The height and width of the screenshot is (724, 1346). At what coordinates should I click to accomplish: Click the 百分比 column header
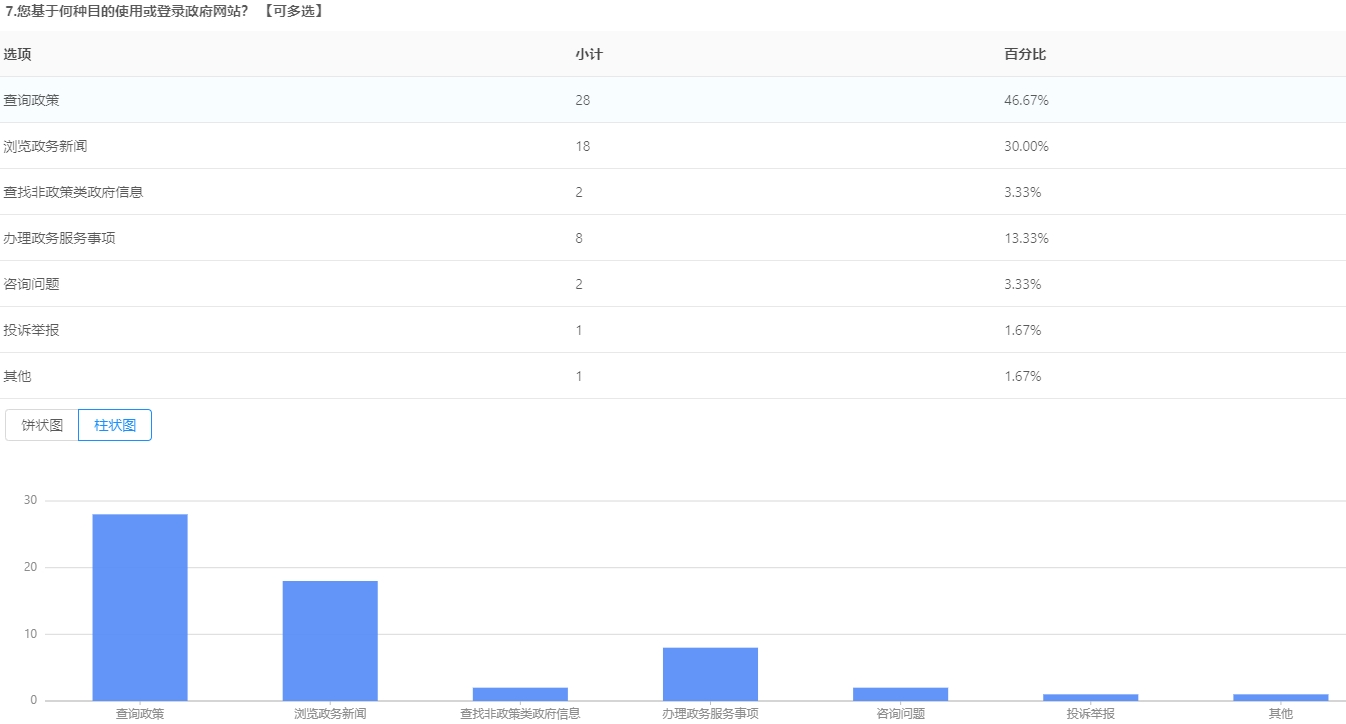pyautogui.click(x=1025, y=54)
